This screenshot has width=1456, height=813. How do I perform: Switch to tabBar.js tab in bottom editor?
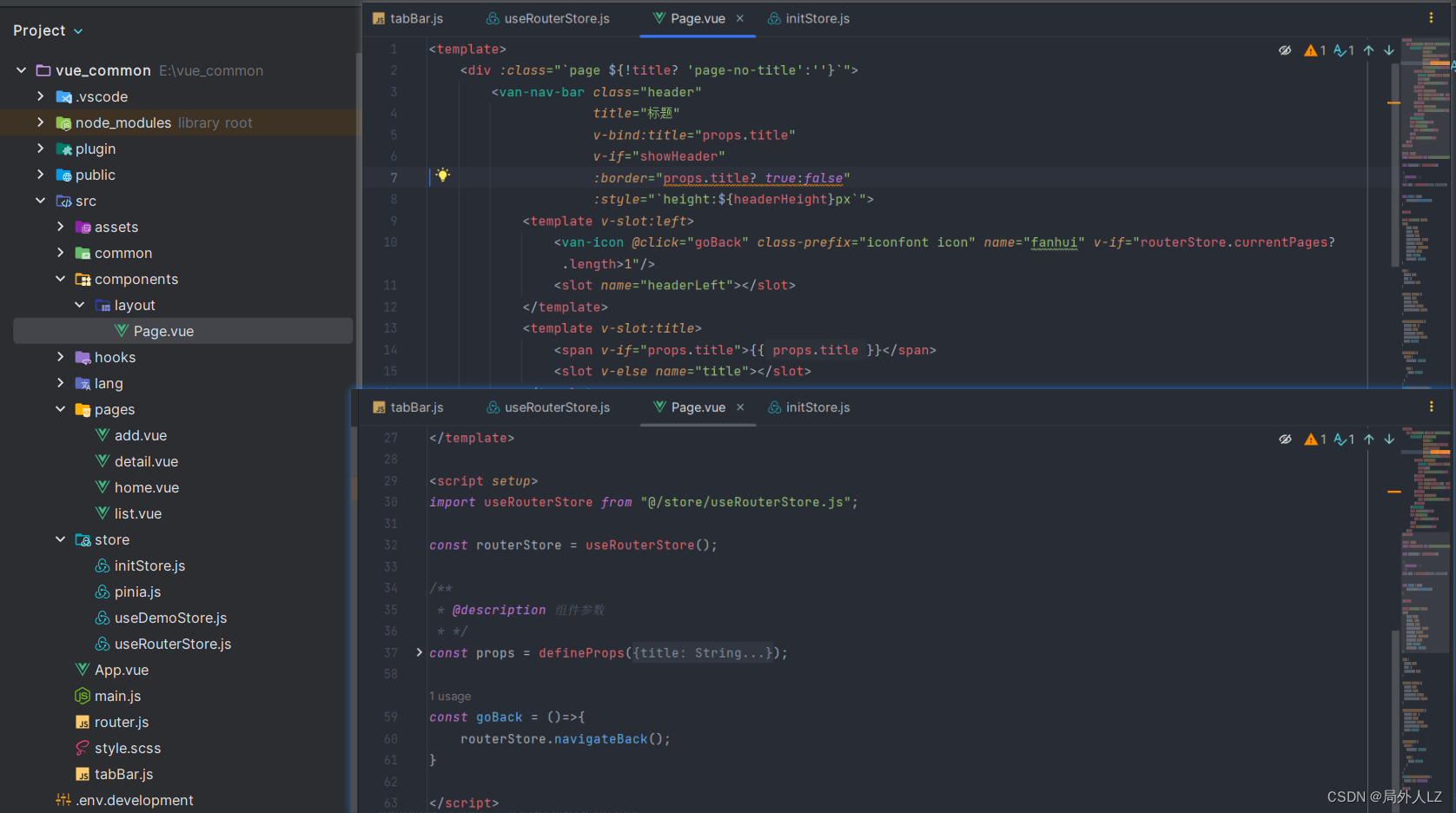tap(408, 407)
